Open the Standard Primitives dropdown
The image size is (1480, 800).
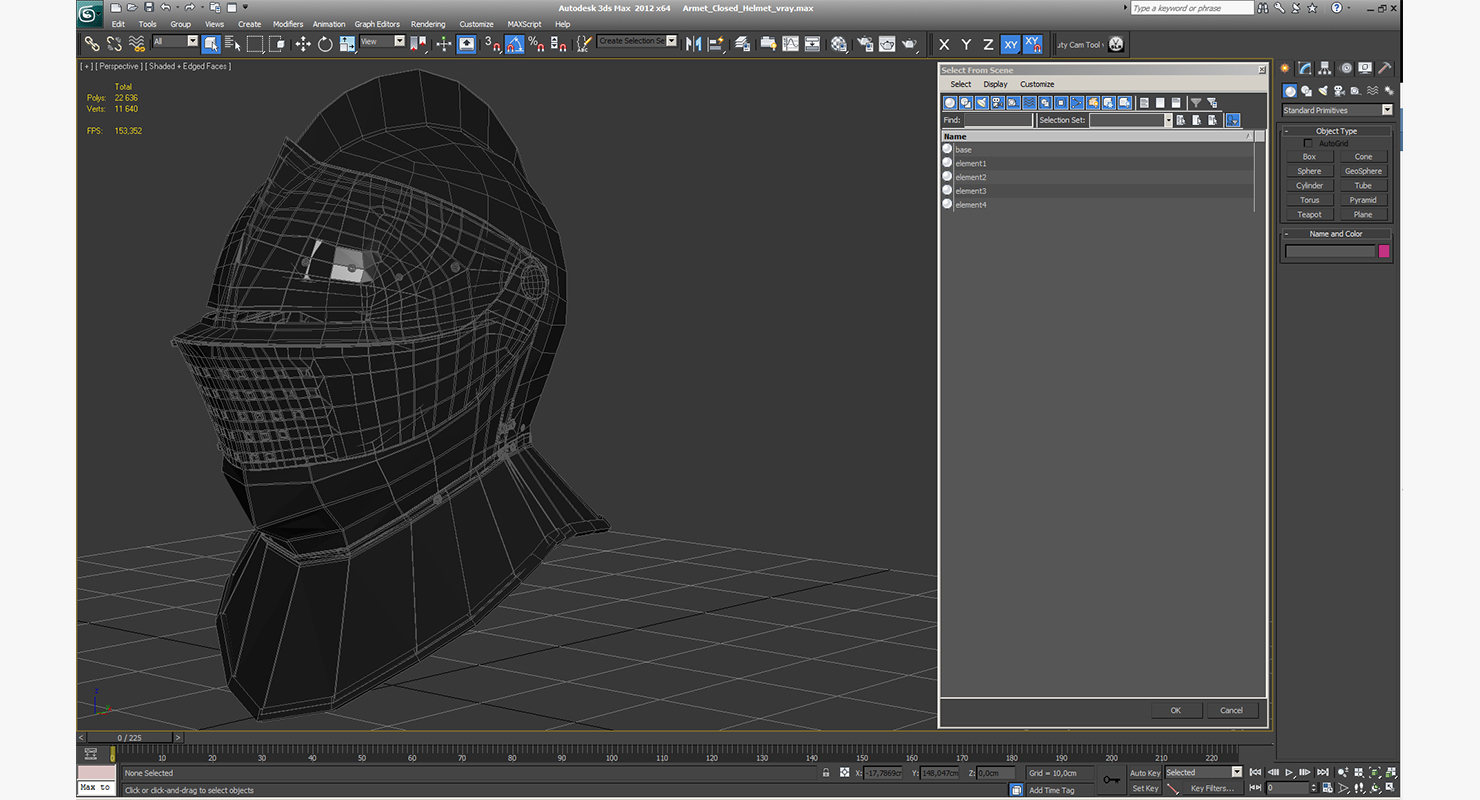pyautogui.click(x=1337, y=110)
